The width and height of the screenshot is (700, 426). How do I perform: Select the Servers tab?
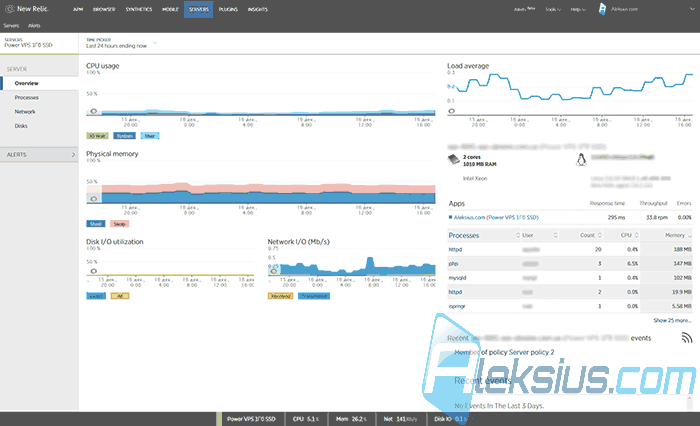coord(199,9)
